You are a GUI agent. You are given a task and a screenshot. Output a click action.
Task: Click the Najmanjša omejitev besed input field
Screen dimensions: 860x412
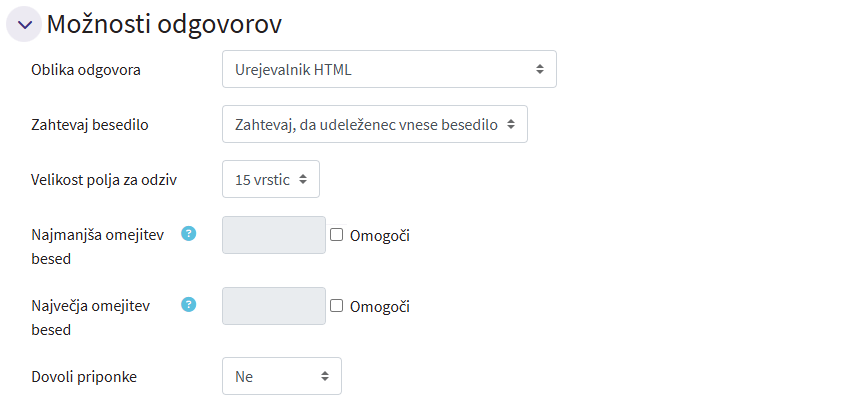pyautogui.click(x=273, y=235)
